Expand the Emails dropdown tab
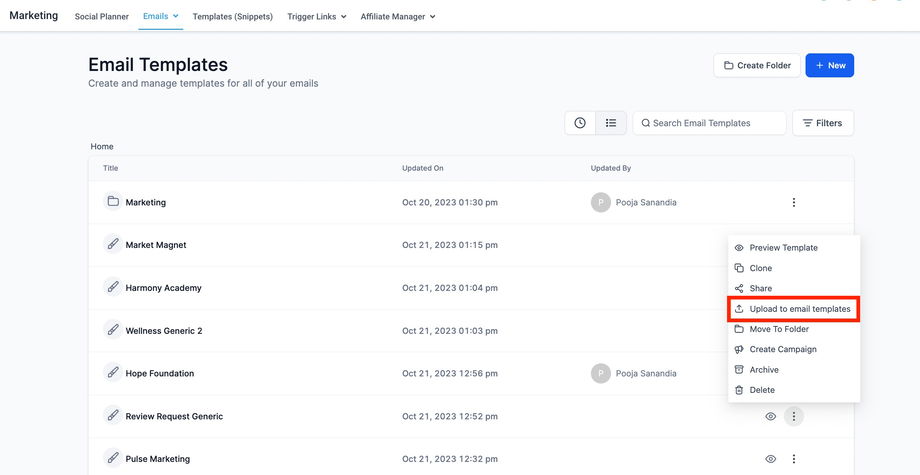The width and height of the screenshot is (920, 475). pyautogui.click(x=160, y=16)
